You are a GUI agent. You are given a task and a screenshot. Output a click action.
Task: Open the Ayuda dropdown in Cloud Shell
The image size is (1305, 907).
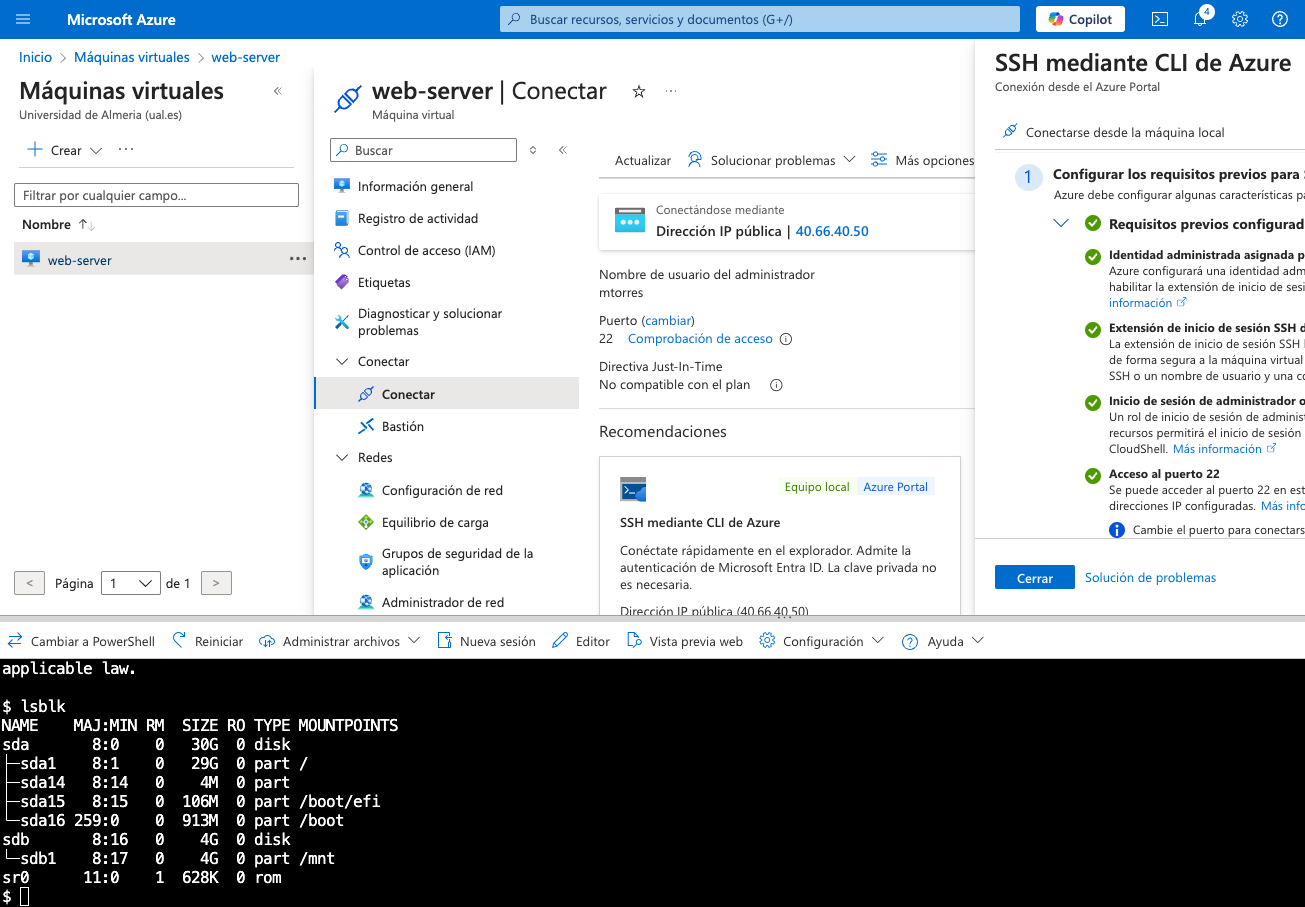[x=943, y=641]
